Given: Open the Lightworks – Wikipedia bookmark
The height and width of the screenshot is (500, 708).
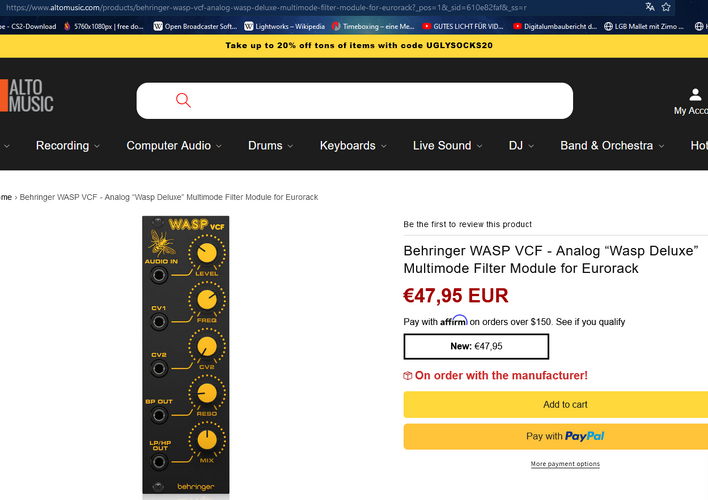Looking at the screenshot, I should pos(284,26).
